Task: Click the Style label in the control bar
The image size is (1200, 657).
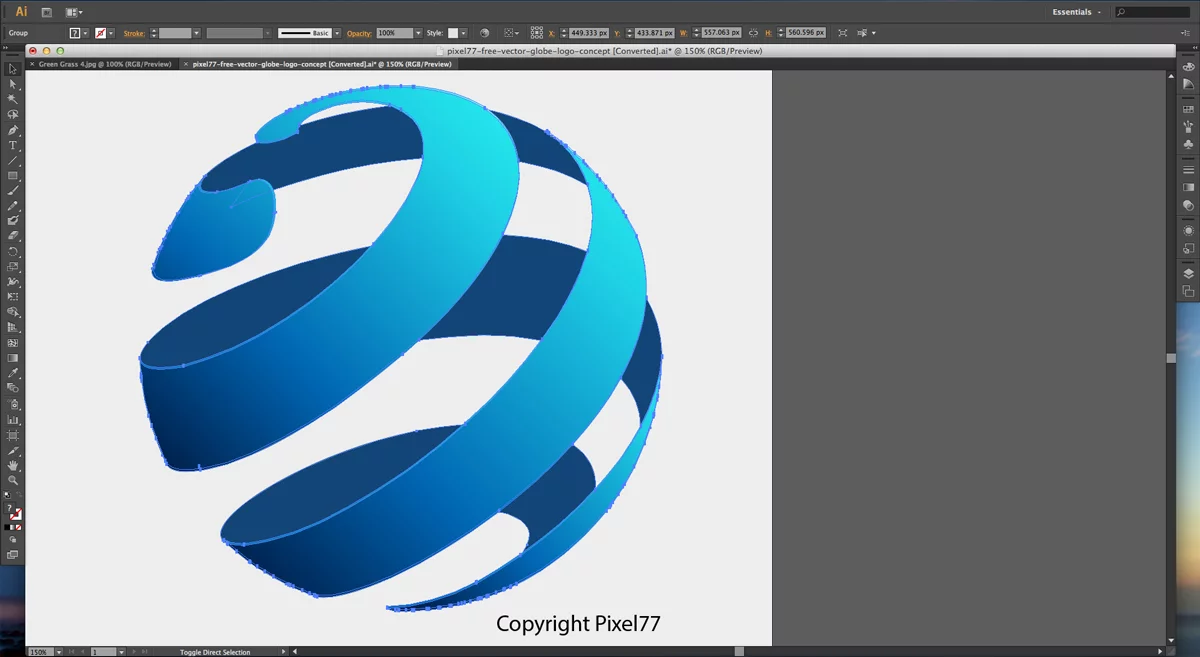Action: [435, 33]
